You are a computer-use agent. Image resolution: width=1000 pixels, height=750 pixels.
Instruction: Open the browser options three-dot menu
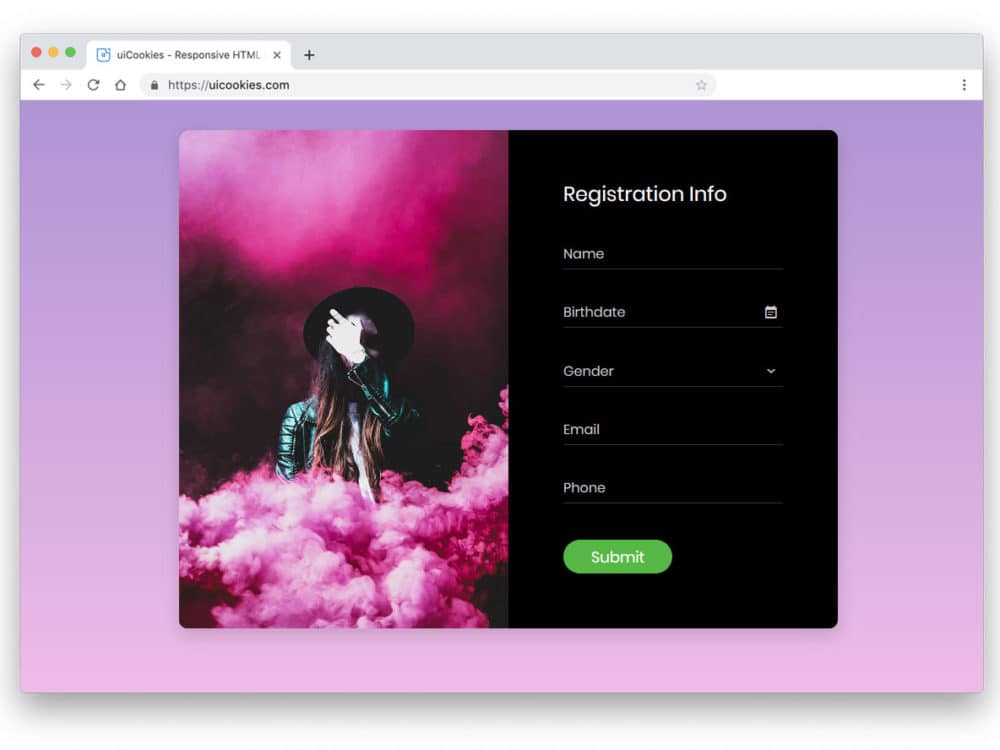963,85
